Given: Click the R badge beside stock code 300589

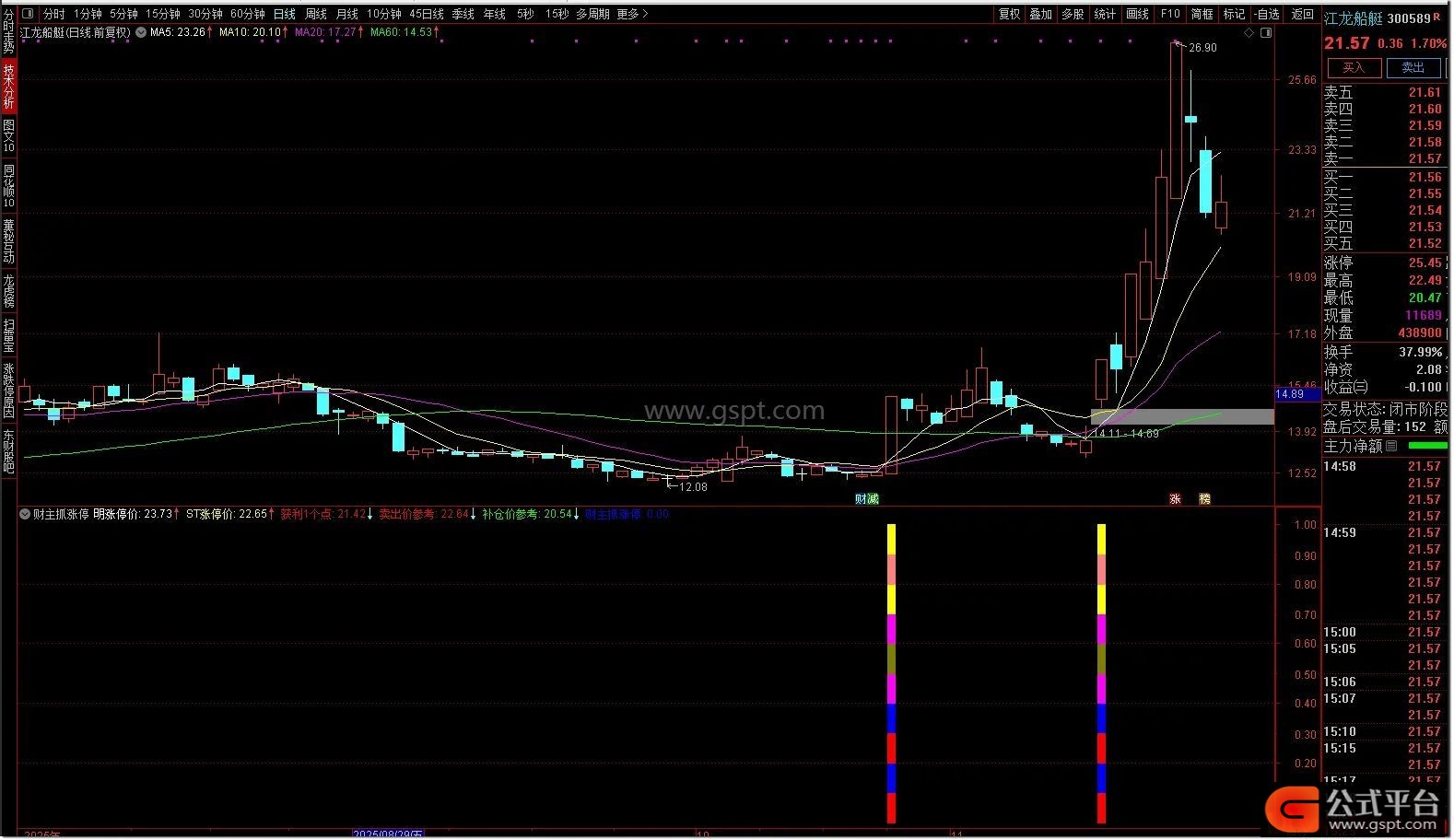Looking at the screenshot, I should [1437, 17].
